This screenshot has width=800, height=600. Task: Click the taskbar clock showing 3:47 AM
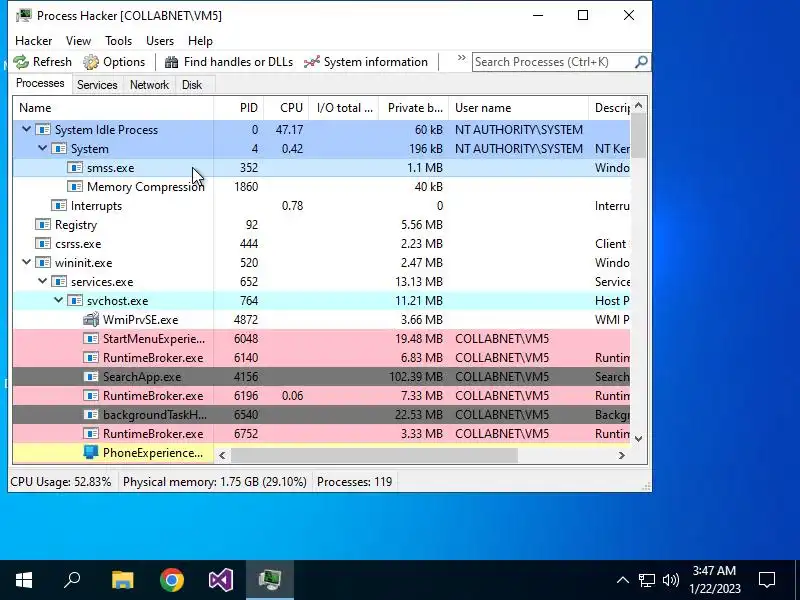pyautogui.click(x=714, y=580)
